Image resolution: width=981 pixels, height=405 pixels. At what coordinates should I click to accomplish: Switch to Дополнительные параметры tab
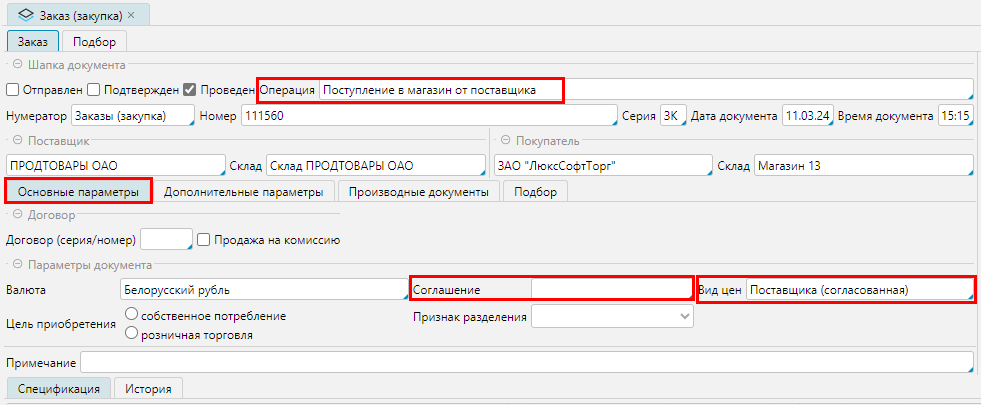(243, 192)
